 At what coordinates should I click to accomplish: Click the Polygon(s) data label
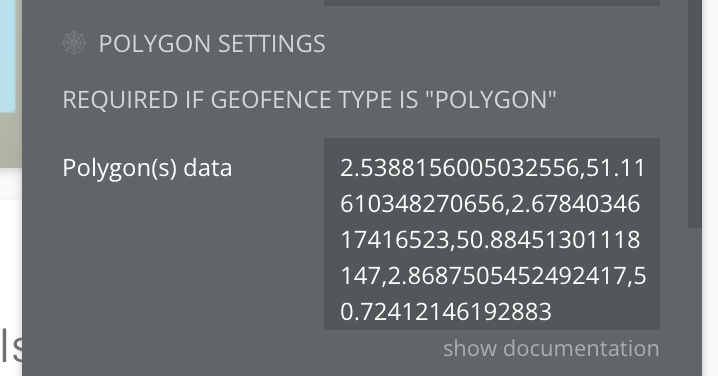click(x=147, y=168)
